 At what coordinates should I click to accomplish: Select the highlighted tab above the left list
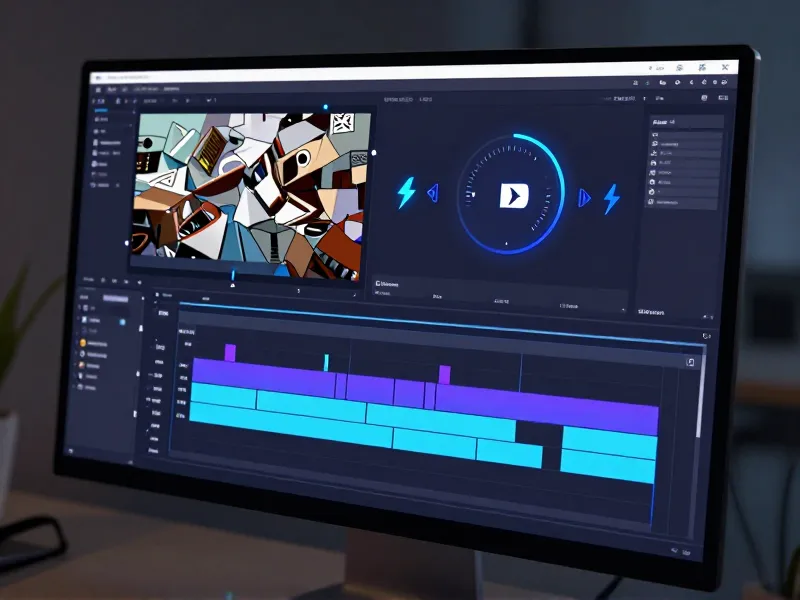(114, 298)
